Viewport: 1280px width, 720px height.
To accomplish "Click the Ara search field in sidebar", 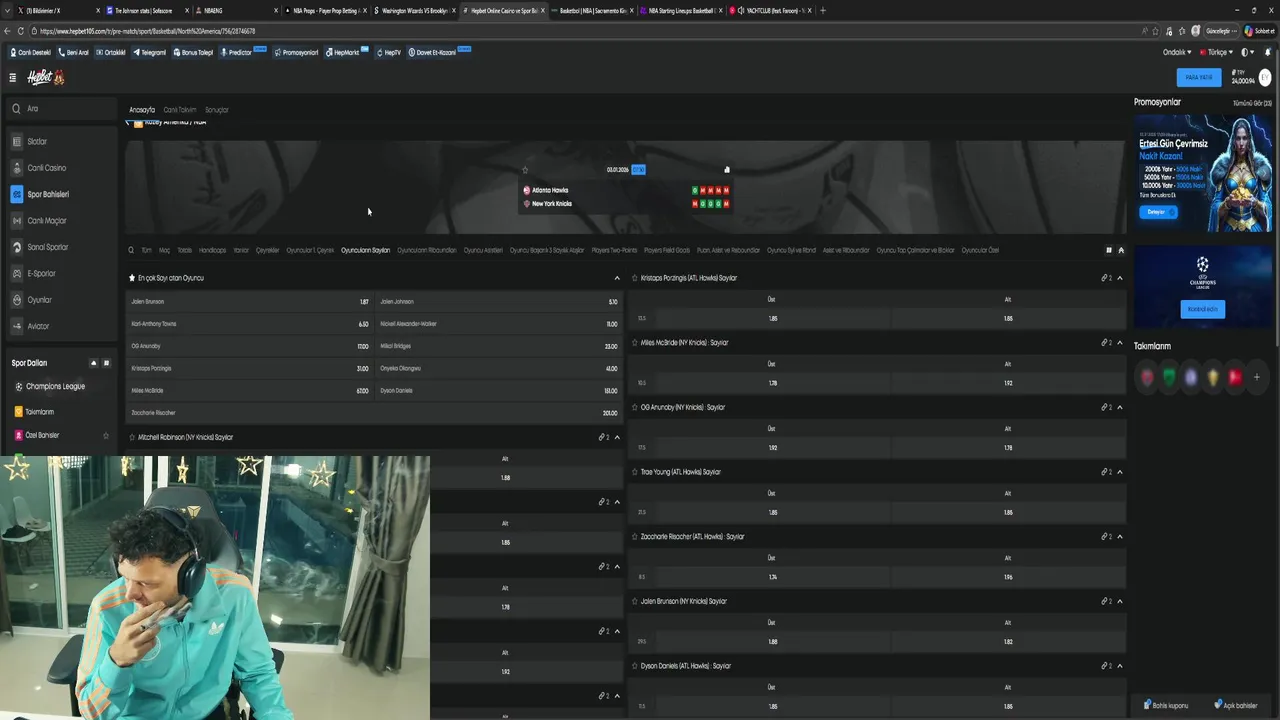I will [x=62, y=108].
